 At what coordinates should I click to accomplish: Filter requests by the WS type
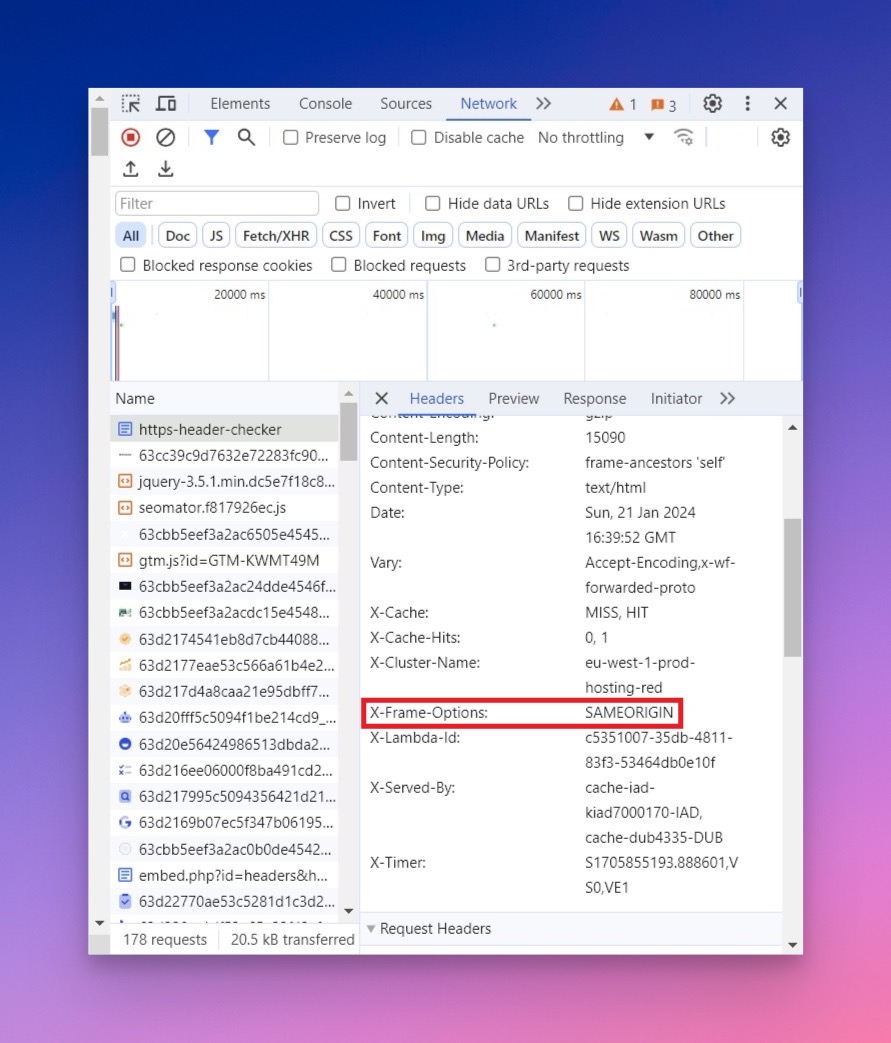click(x=608, y=235)
